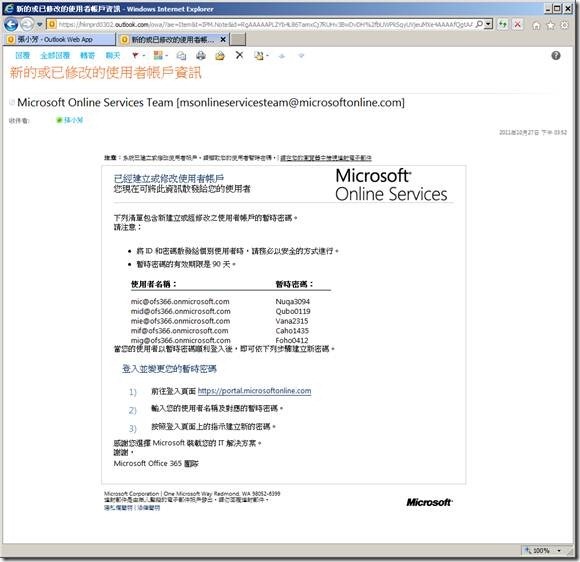
Task: Click the underlined link in the top notice line
Action: [x=326, y=158]
